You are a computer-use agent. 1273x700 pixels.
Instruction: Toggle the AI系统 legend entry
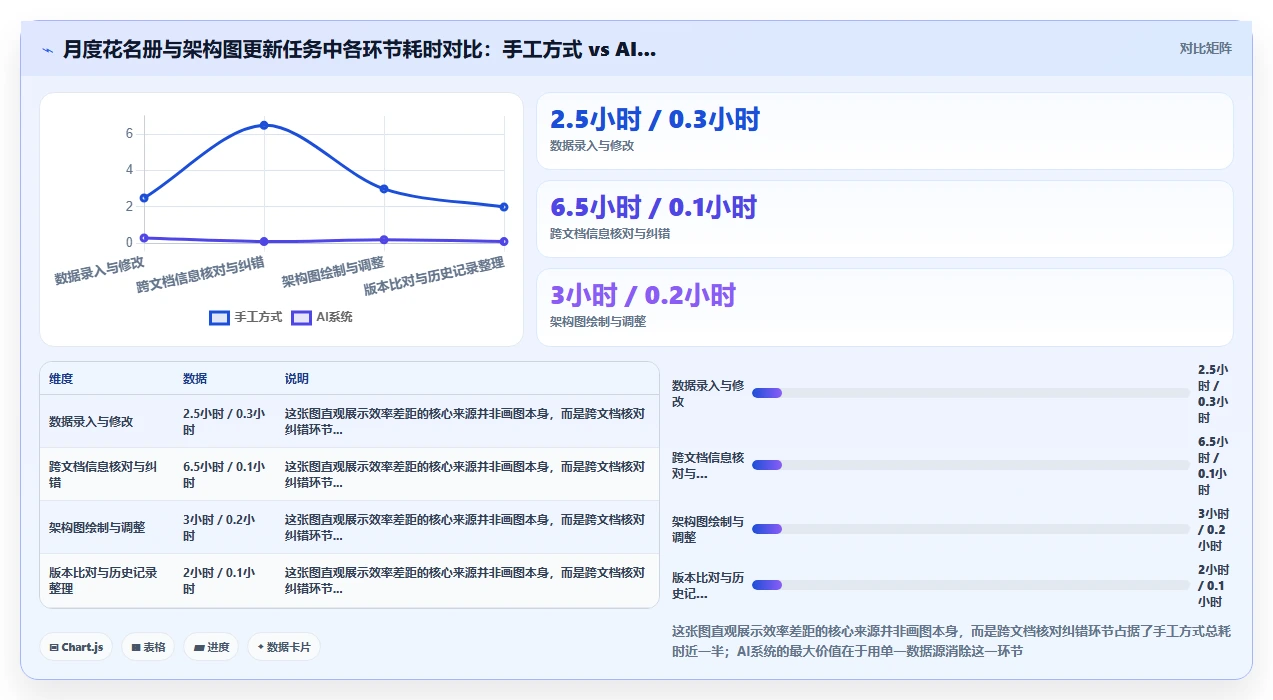pyautogui.click(x=321, y=317)
